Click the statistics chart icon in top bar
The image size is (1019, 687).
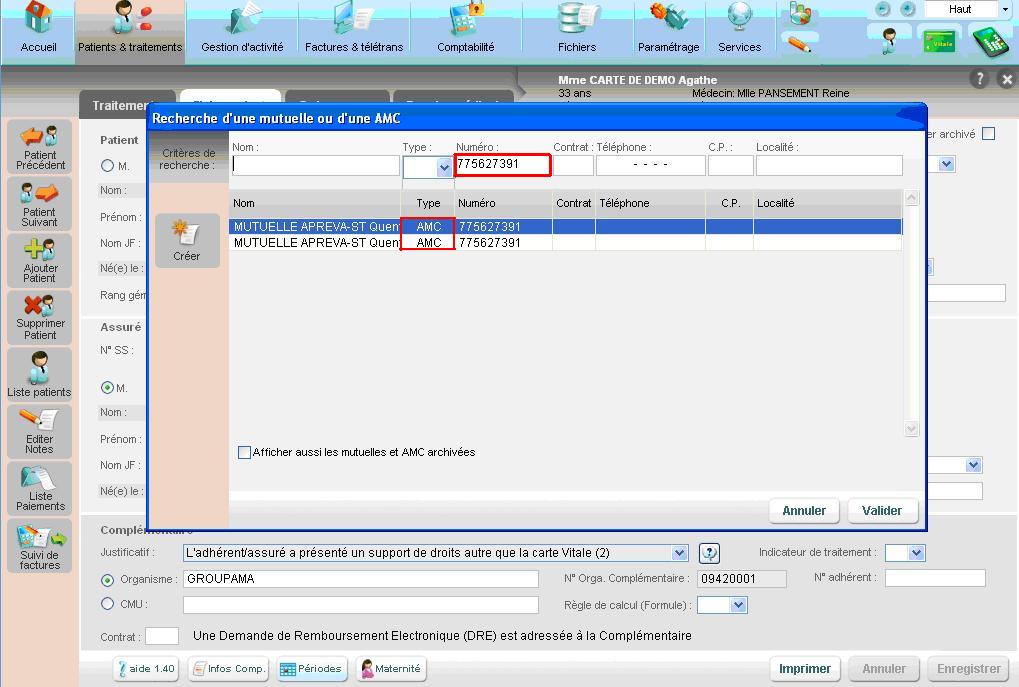pos(800,13)
